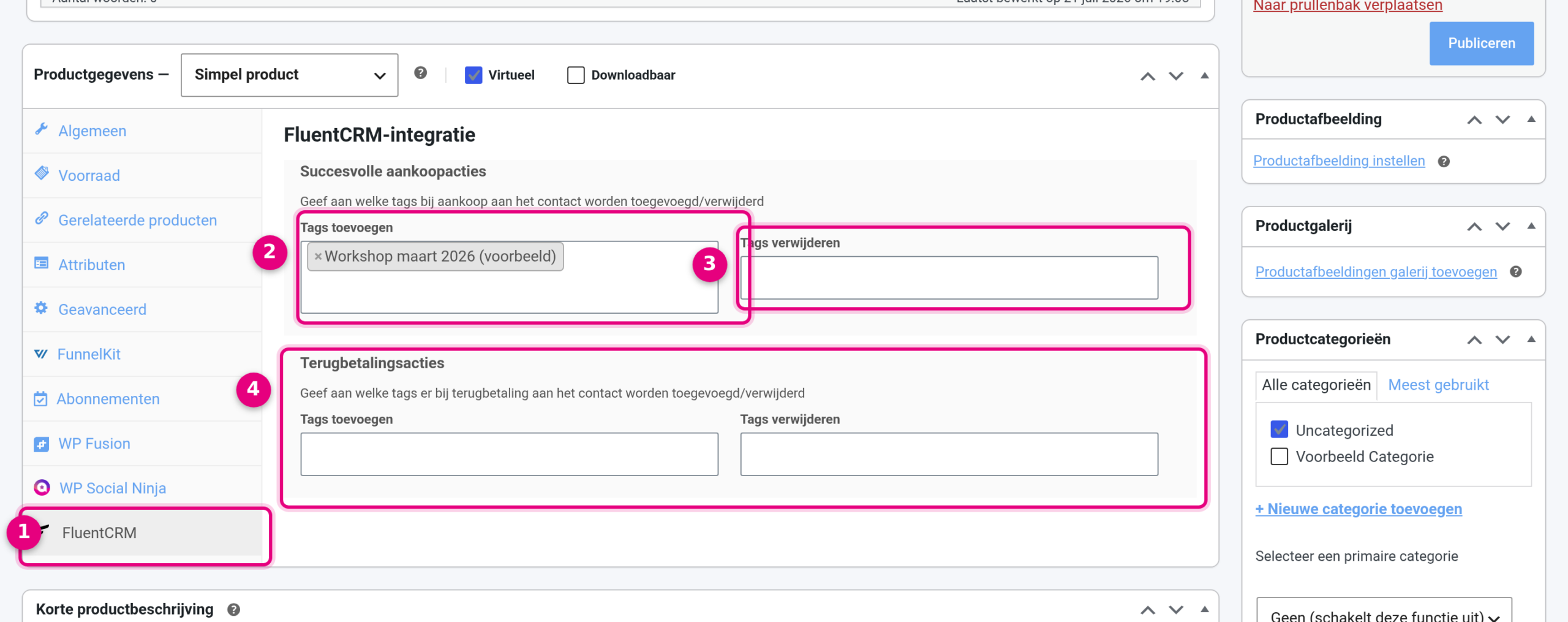Screen dimensions: 1568x622
Task: Click the Attributen list icon
Action: 41,263
